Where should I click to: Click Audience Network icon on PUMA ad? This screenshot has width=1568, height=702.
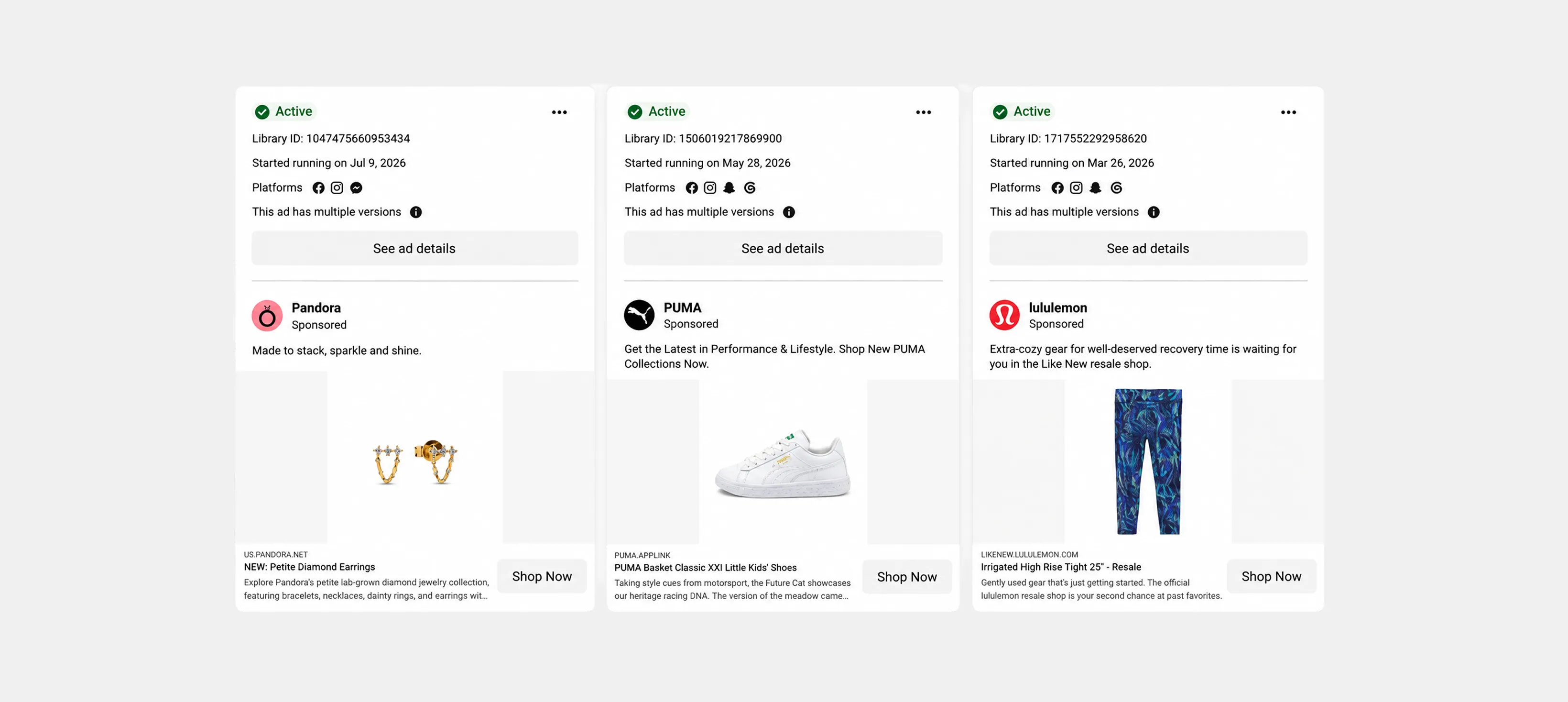pos(729,187)
